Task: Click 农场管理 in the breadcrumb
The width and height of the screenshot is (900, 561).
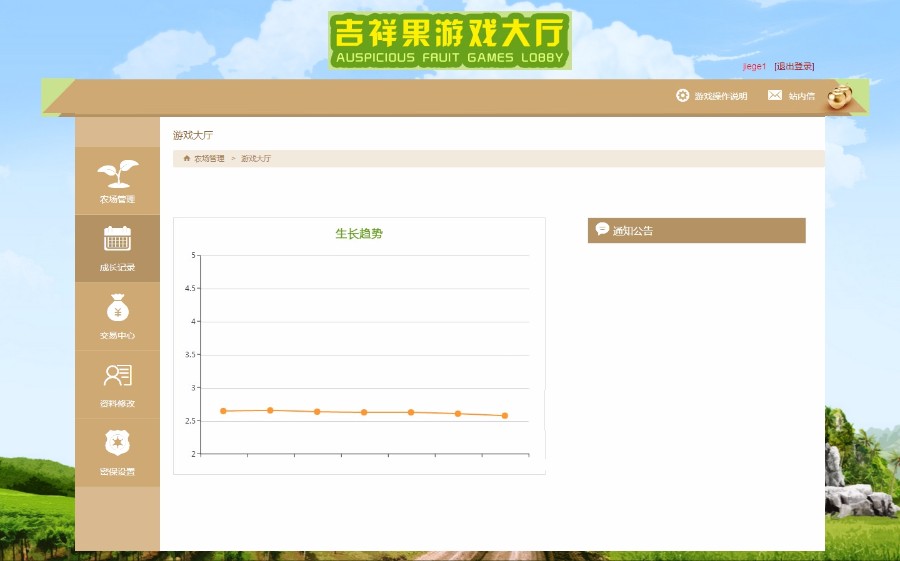Action: (x=209, y=158)
